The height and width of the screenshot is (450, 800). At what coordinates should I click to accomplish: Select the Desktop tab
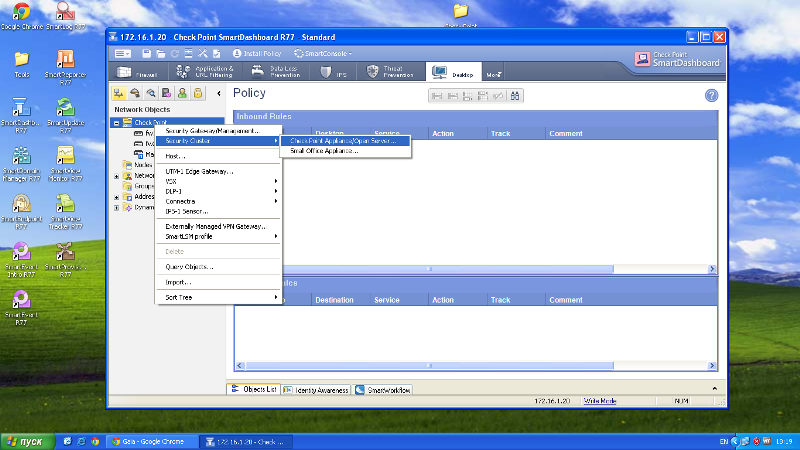(x=454, y=72)
